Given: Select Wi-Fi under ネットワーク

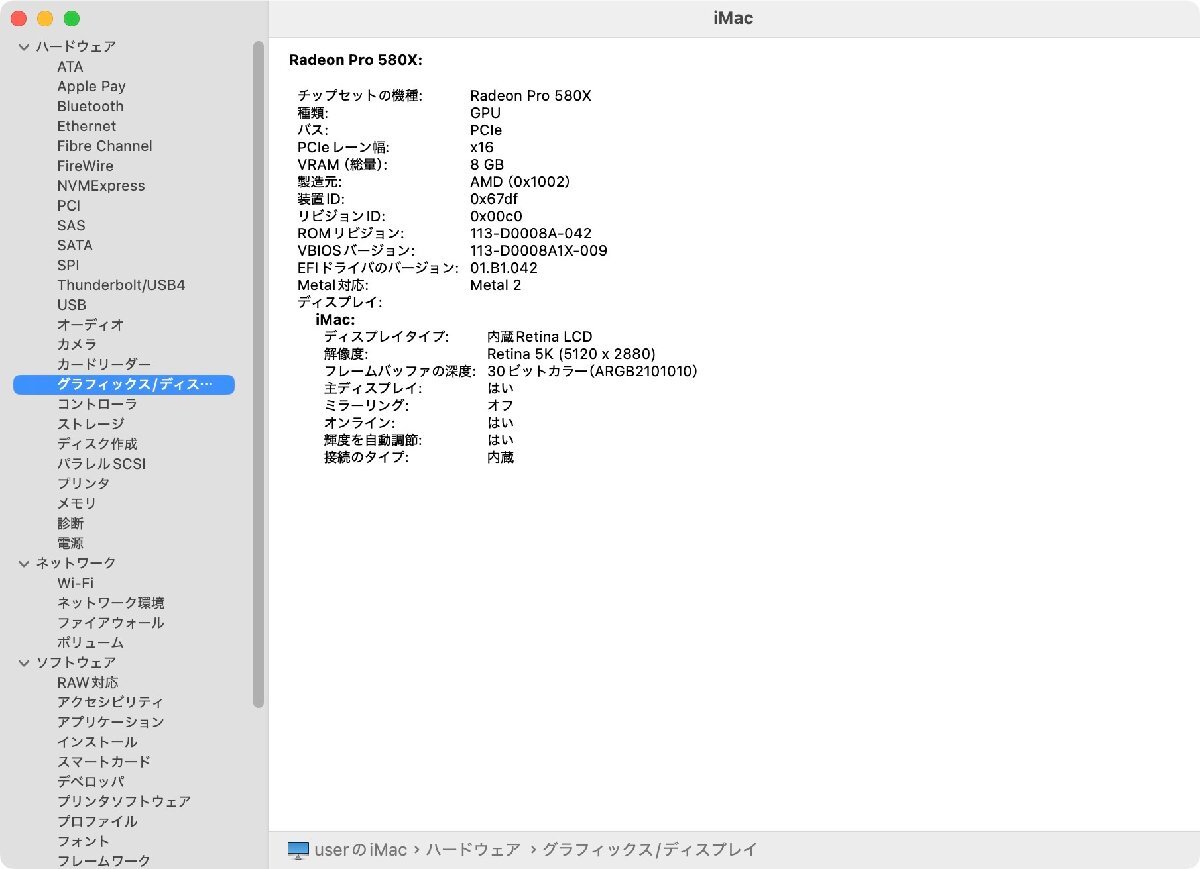Looking at the screenshot, I should click(75, 583).
